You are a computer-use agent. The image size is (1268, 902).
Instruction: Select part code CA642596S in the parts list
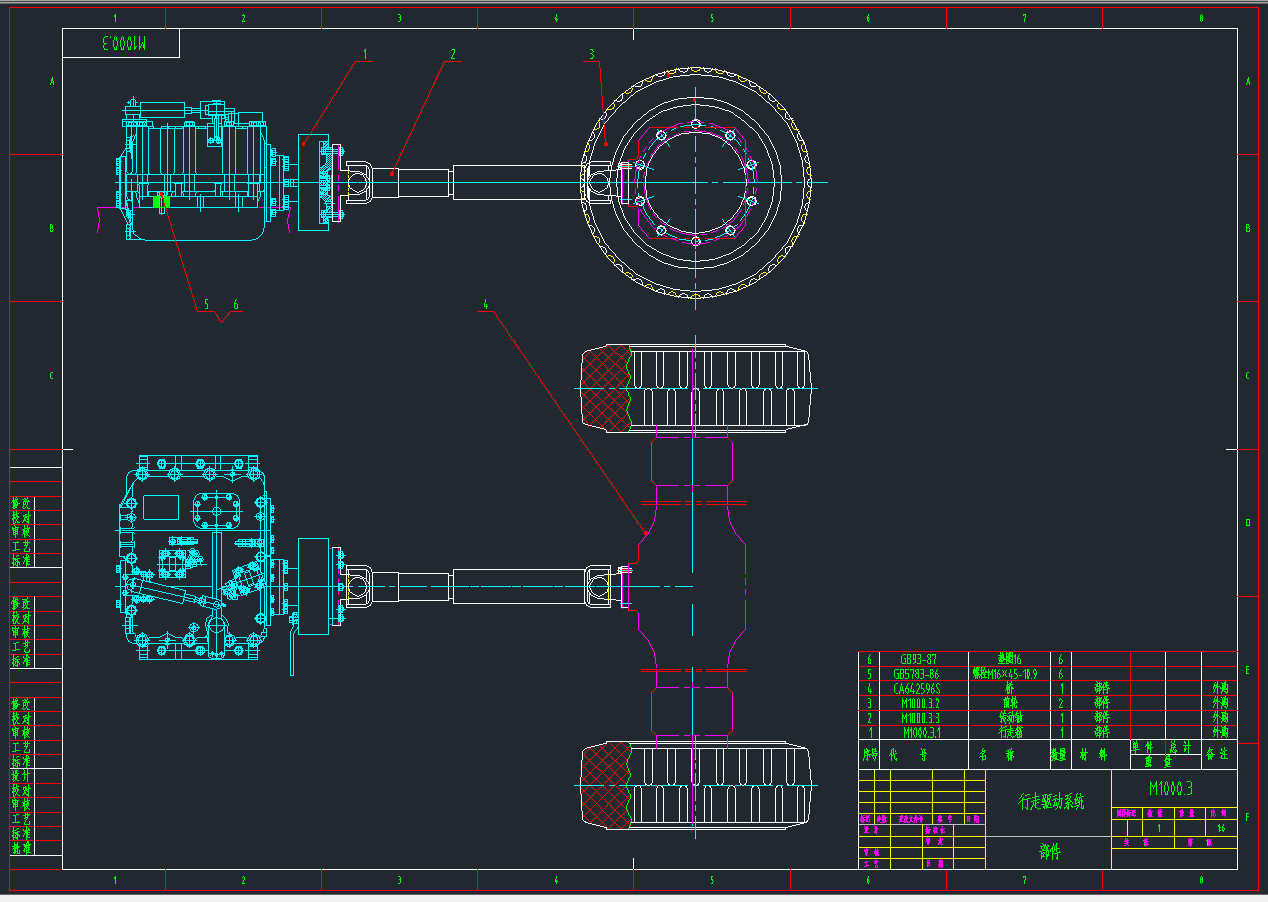coord(916,688)
